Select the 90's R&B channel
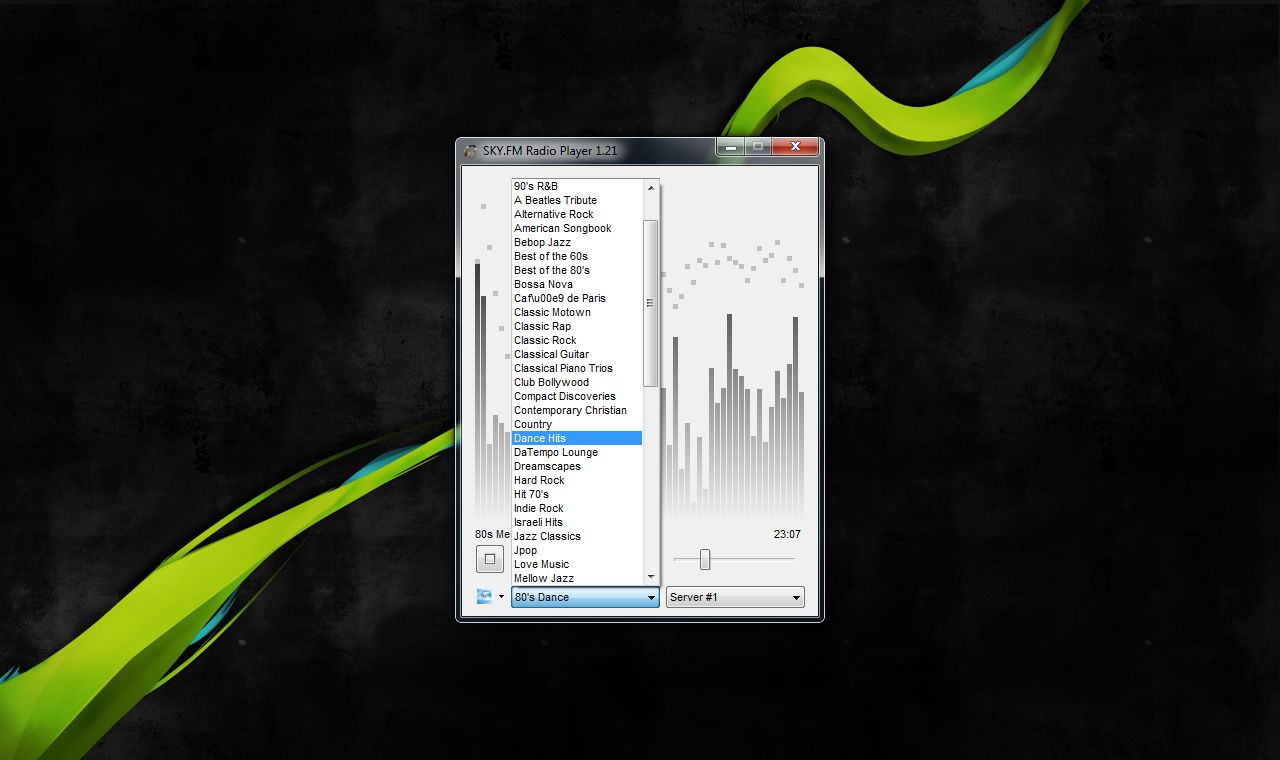 [576, 186]
